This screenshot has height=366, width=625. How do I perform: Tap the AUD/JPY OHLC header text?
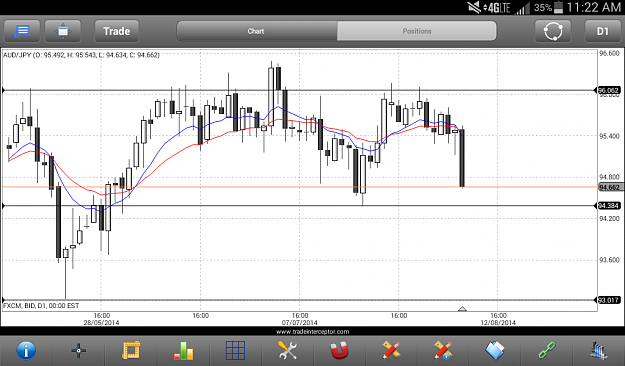(x=81, y=55)
